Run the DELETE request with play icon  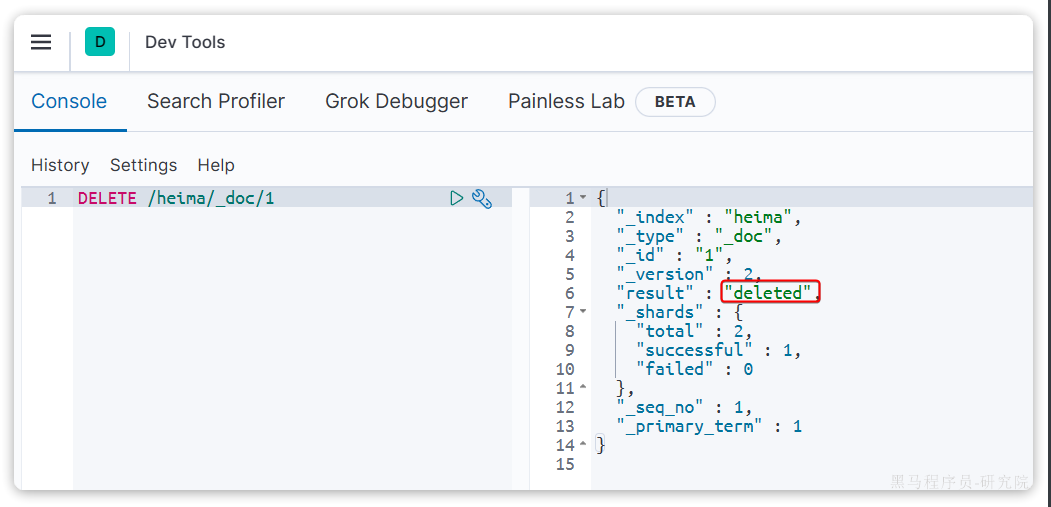coord(456,198)
